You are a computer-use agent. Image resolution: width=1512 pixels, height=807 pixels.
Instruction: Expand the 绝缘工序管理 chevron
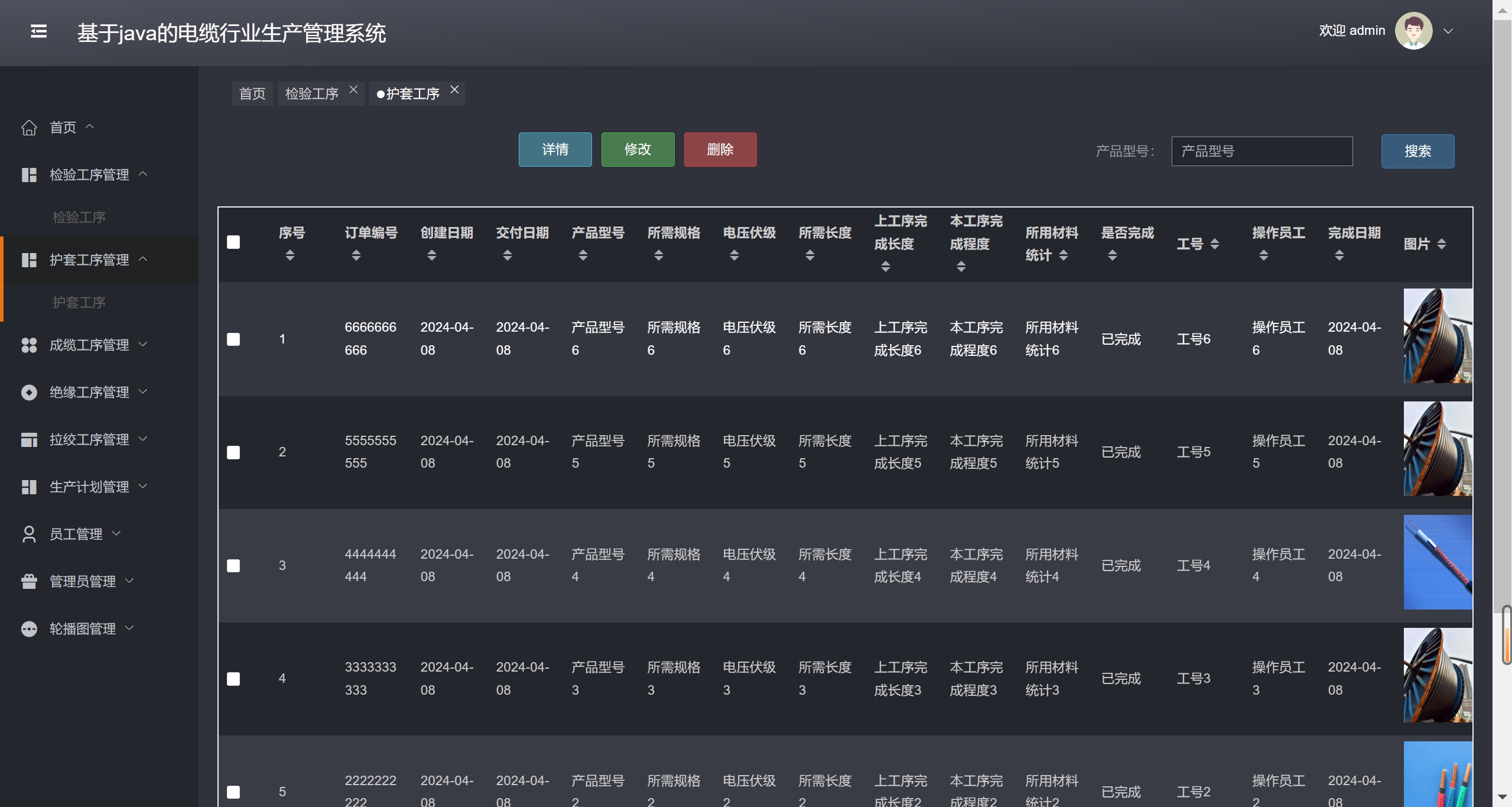click(143, 391)
